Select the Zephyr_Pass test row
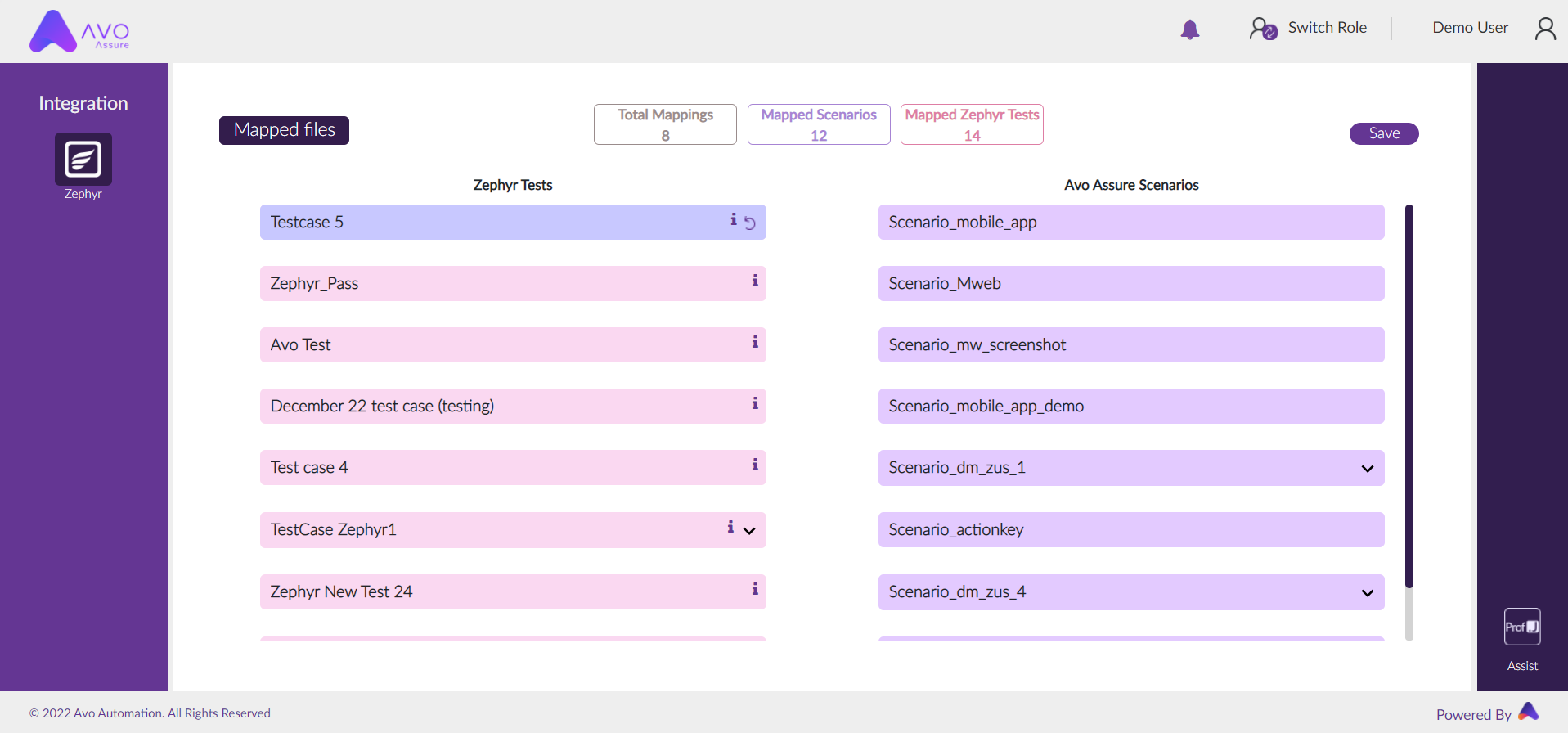1568x733 pixels. pyautogui.click(x=513, y=283)
